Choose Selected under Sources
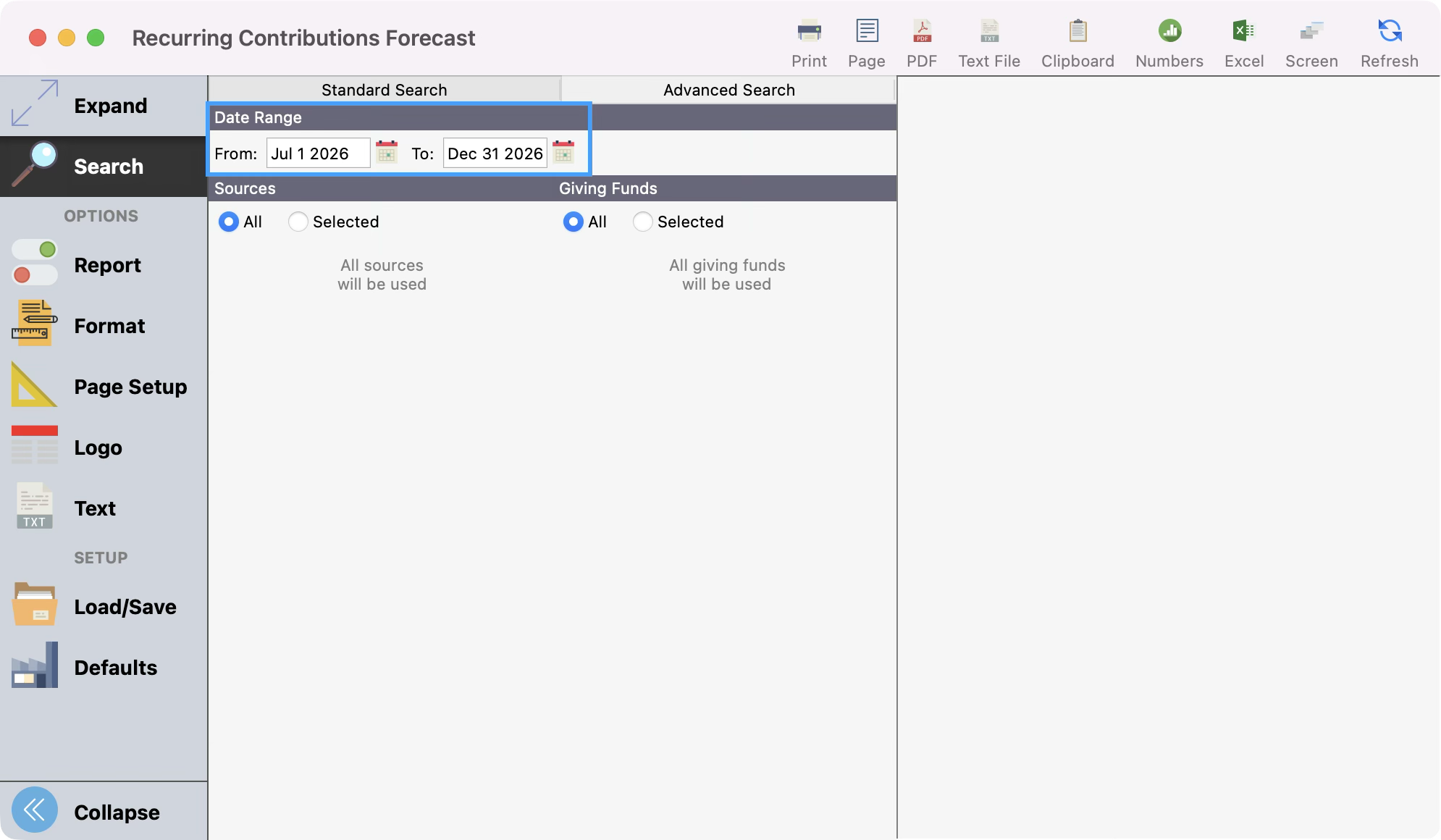 298,222
